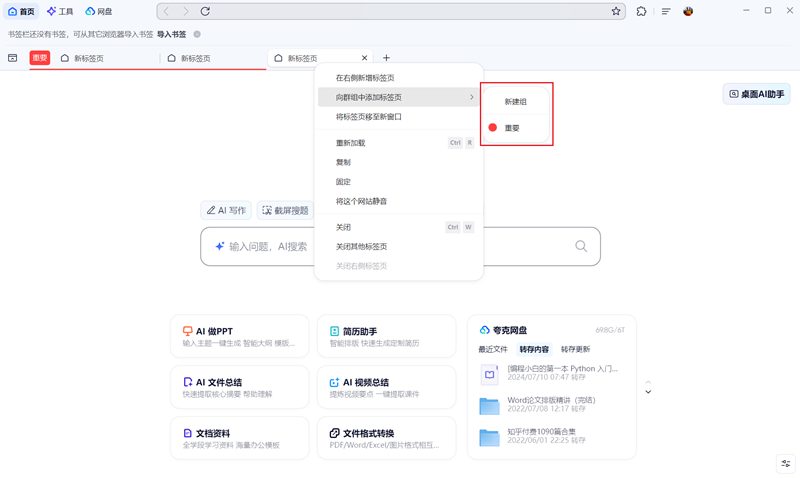The height and width of the screenshot is (478, 800).
Task: Dismiss the import bookmarks hint bar
Action: [197, 34]
